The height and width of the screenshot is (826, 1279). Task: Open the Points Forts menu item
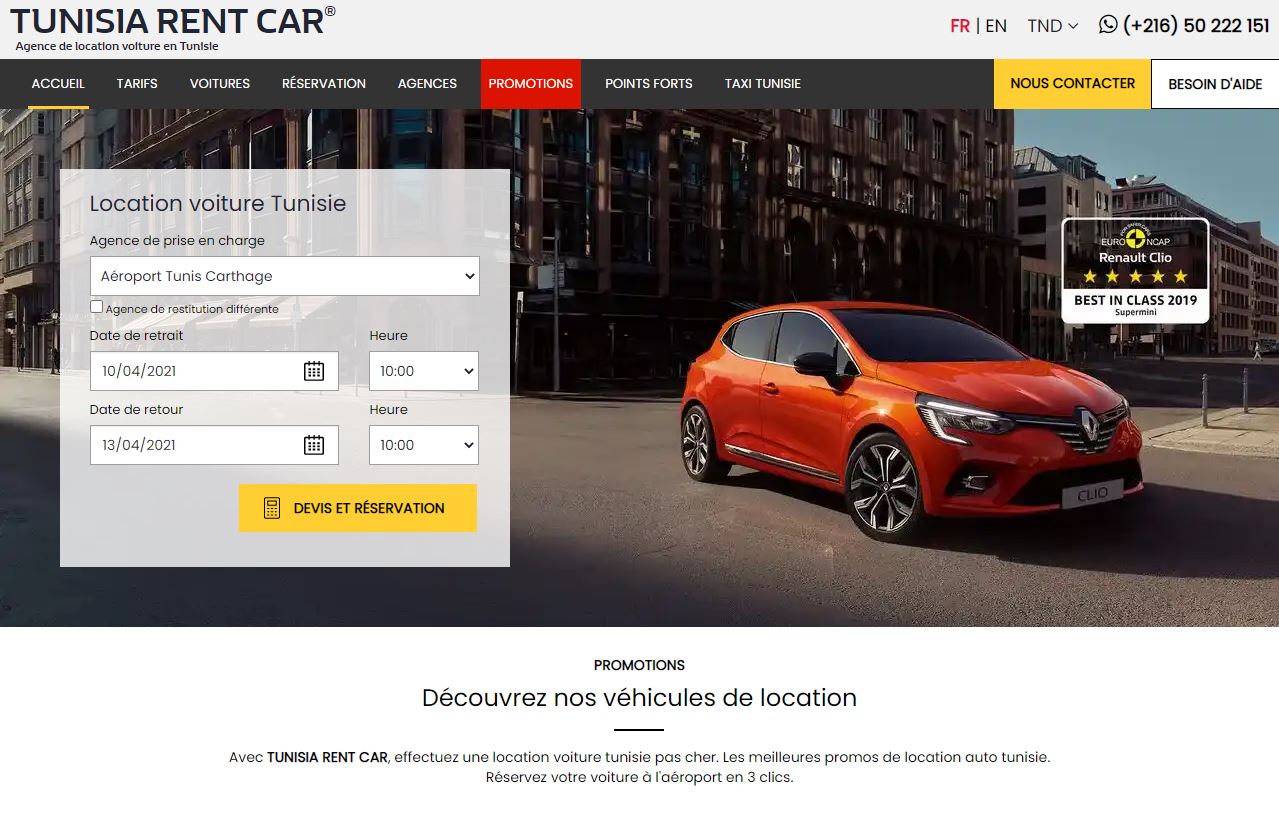pos(649,84)
